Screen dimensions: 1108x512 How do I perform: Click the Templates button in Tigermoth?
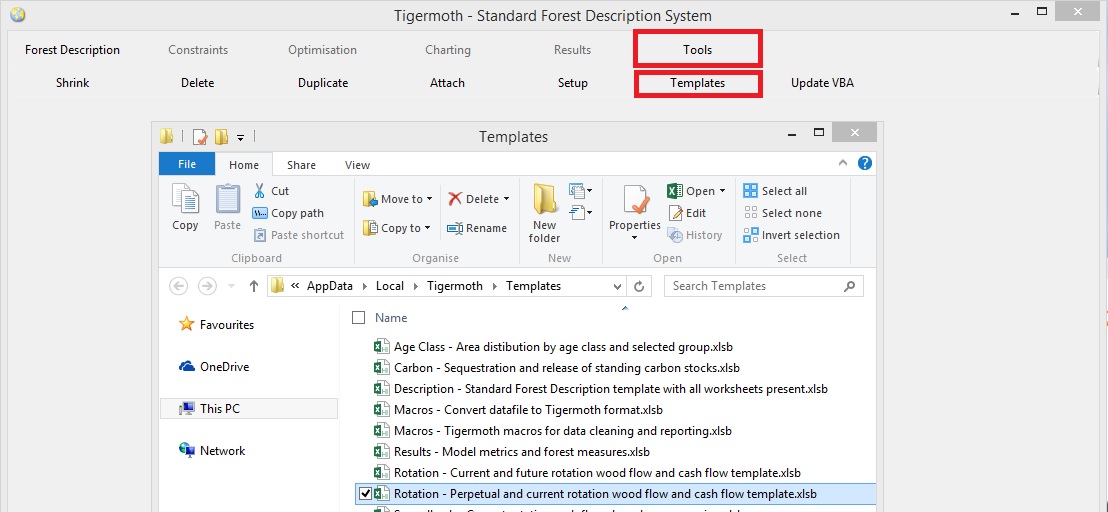click(x=697, y=83)
